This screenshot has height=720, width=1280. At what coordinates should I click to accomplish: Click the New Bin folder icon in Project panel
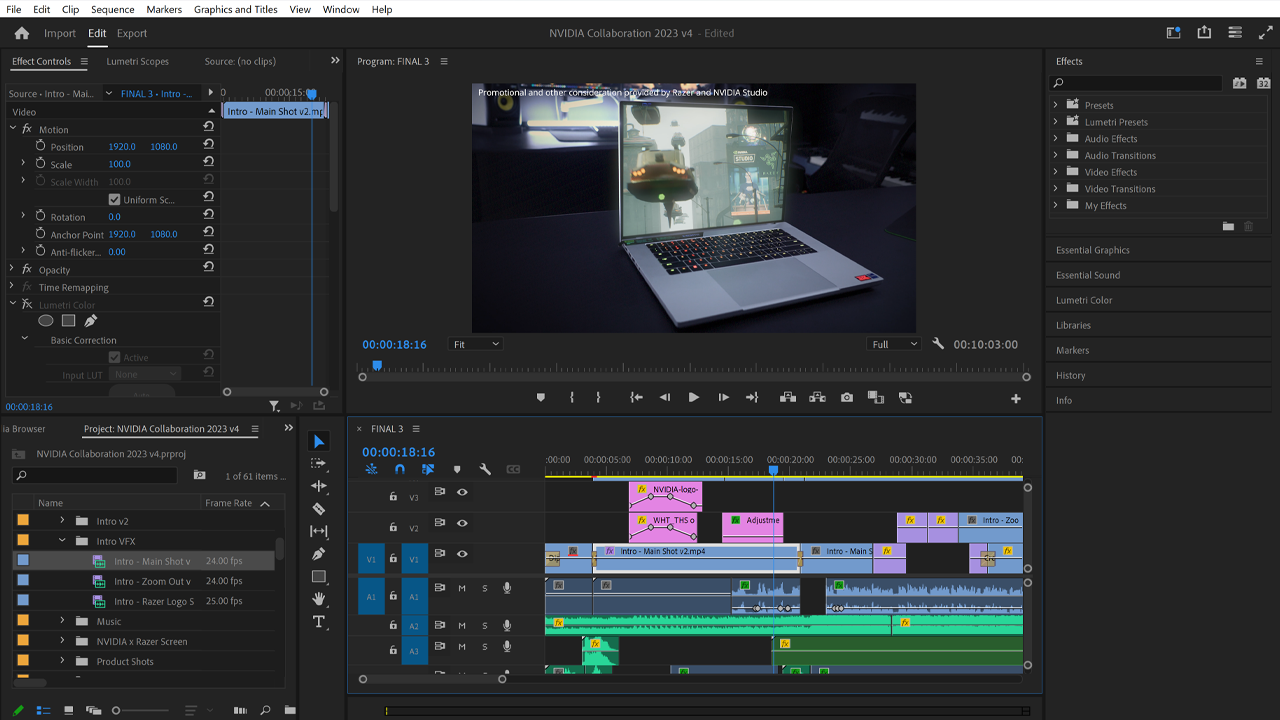[290, 710]
